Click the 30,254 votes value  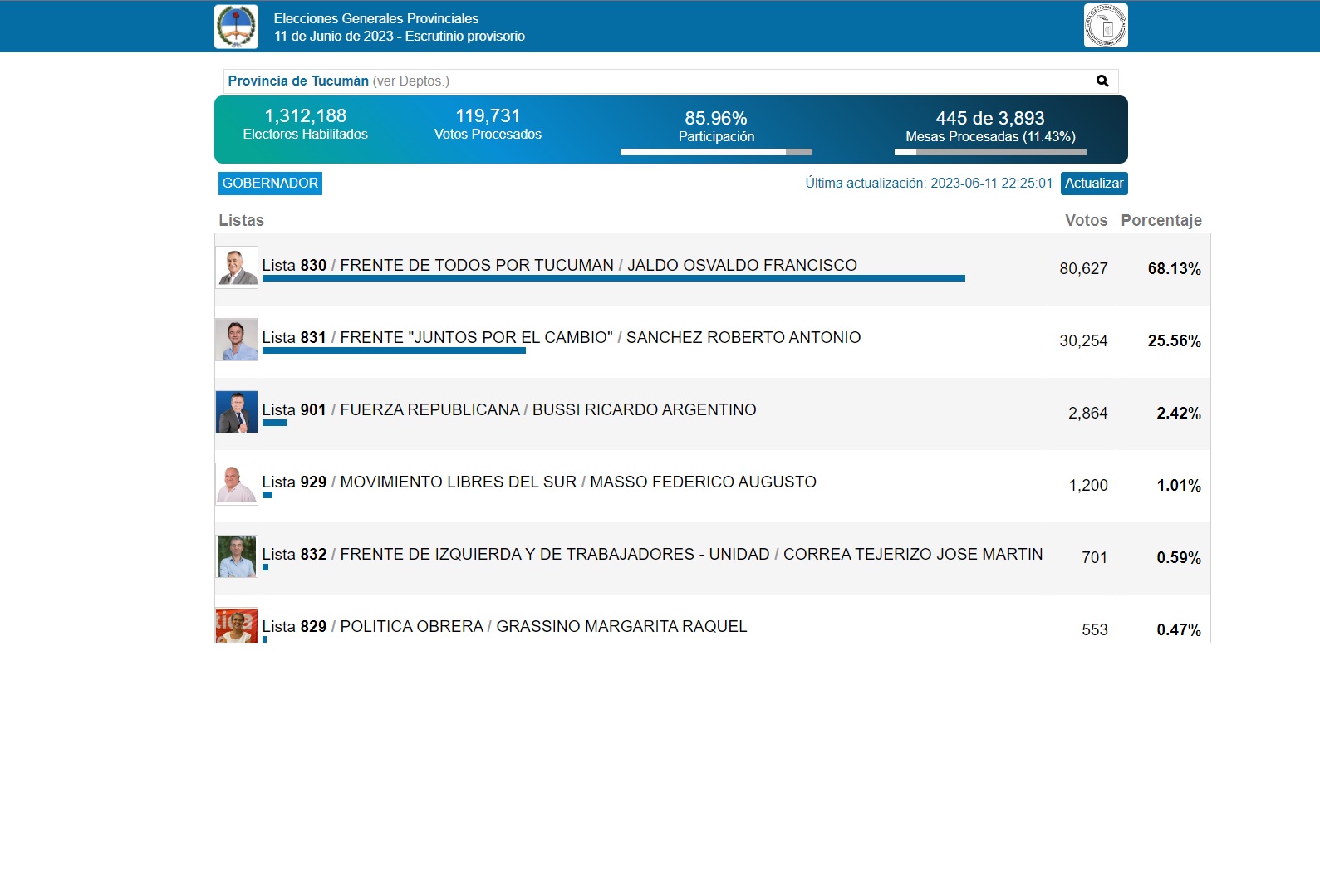point(1083,341)
